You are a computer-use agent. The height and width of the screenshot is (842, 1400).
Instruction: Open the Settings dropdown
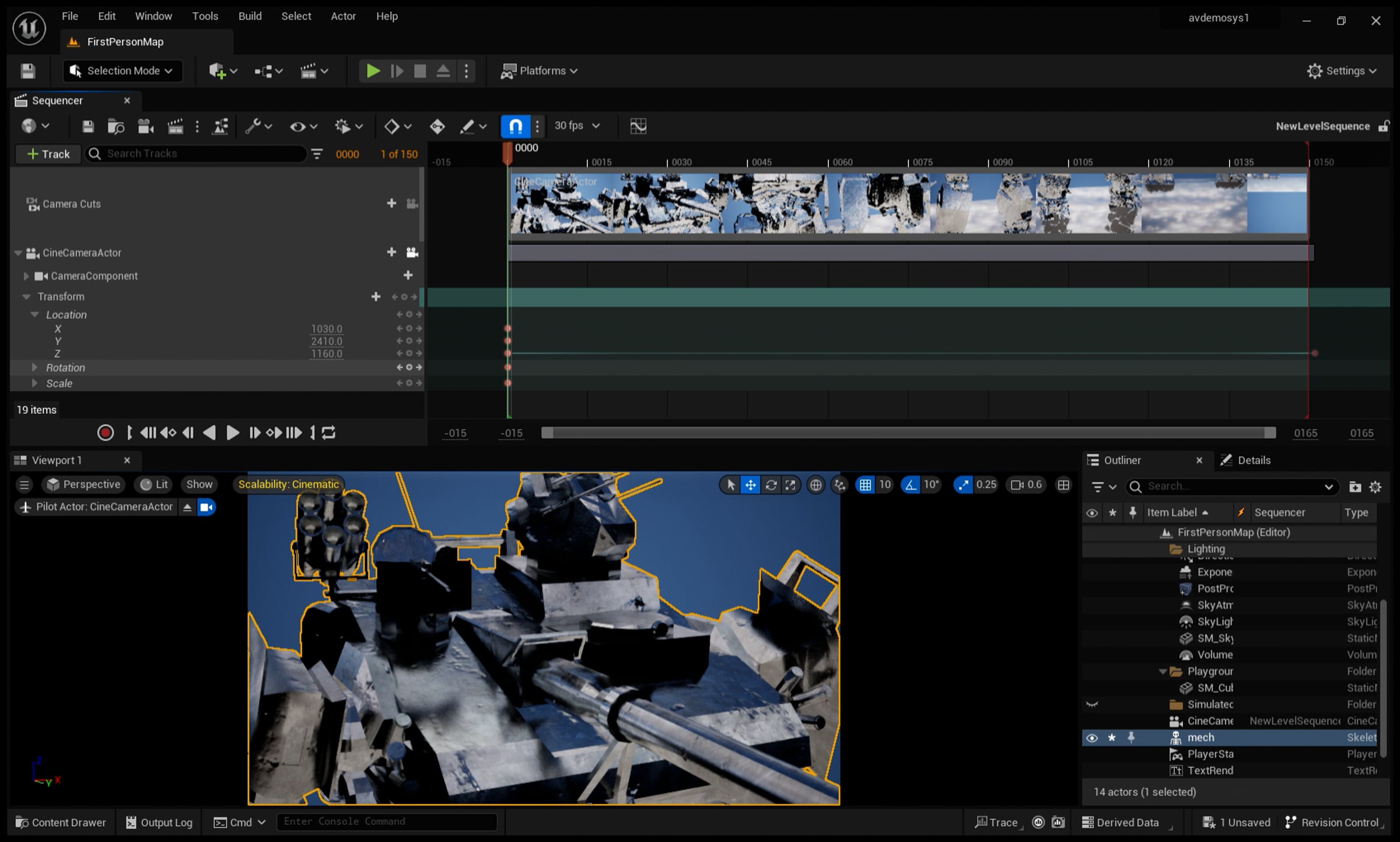(1342, 71)
